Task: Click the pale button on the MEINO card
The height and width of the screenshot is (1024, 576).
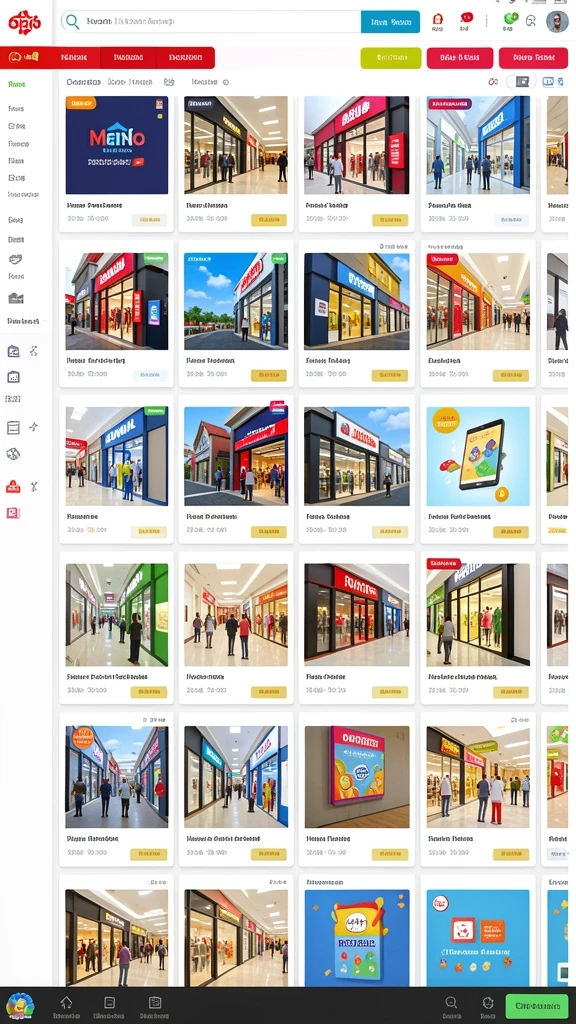Action: (149, 220)
